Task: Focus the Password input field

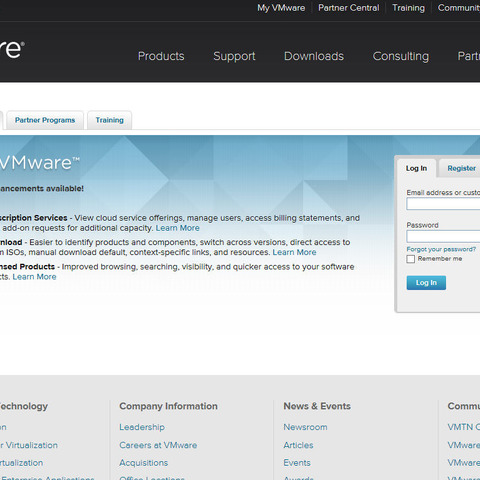Action: 443,236
